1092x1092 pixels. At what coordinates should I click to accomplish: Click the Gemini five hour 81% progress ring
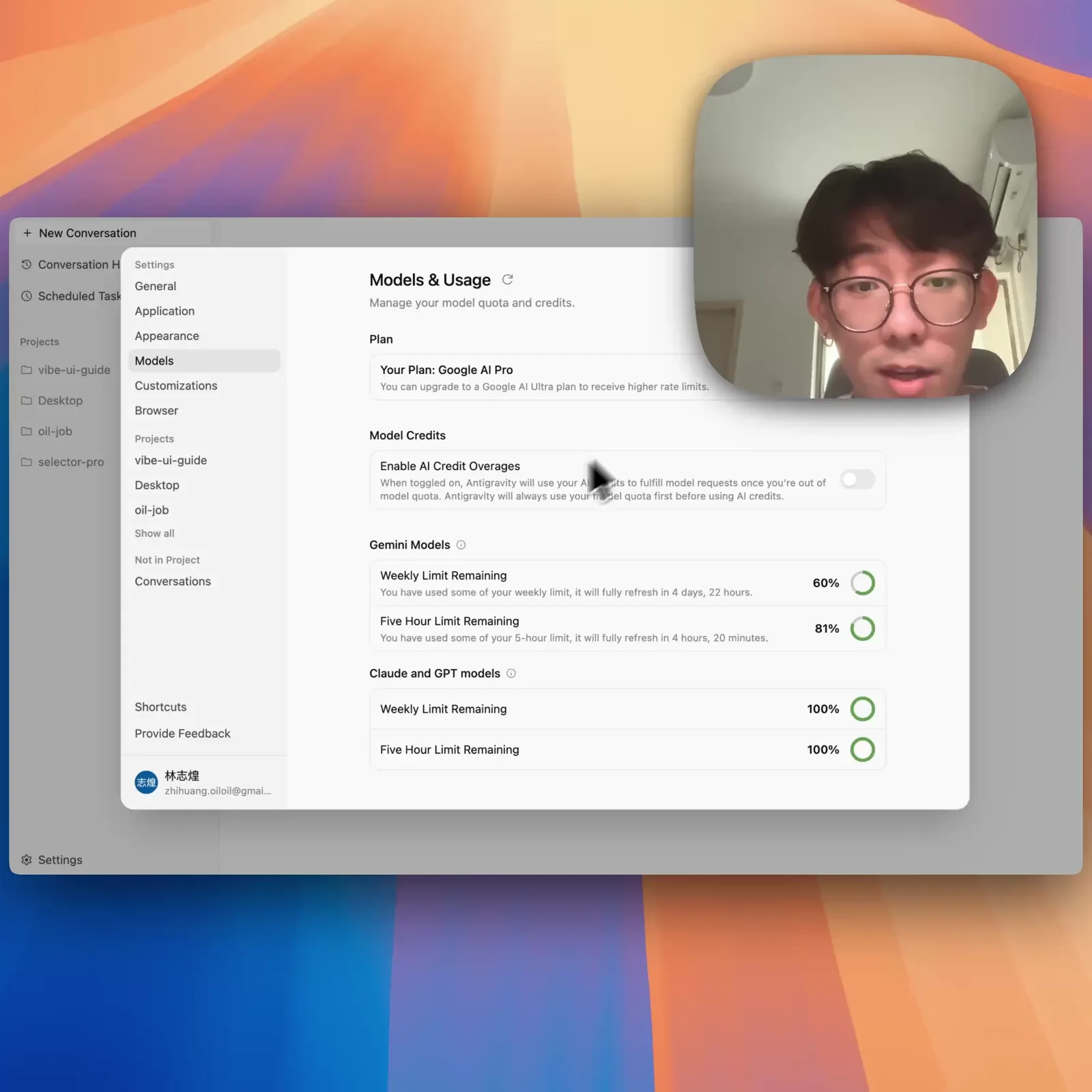coord(863,629)
